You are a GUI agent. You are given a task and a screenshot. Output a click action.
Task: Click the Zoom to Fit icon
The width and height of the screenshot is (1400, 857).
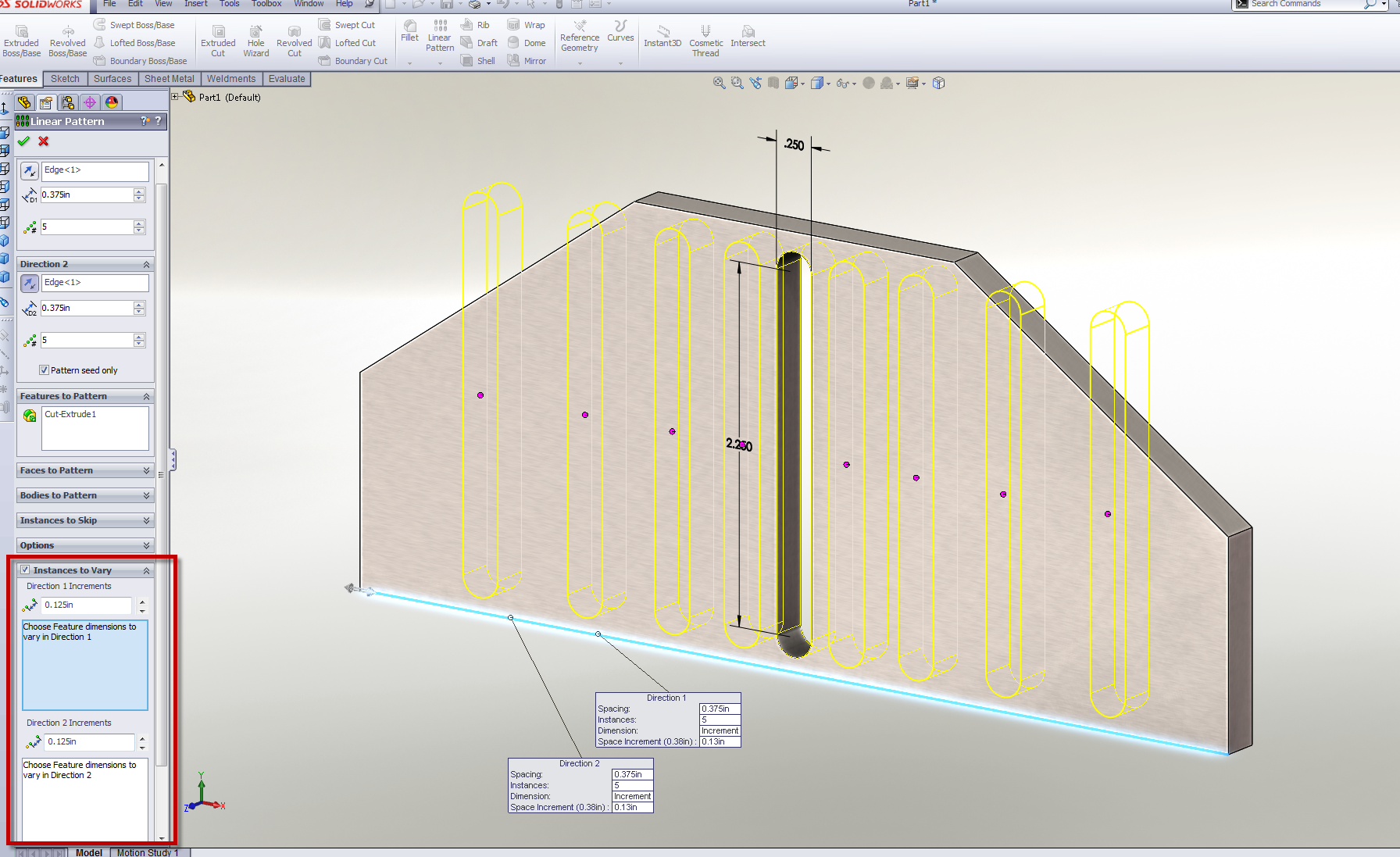719,83
